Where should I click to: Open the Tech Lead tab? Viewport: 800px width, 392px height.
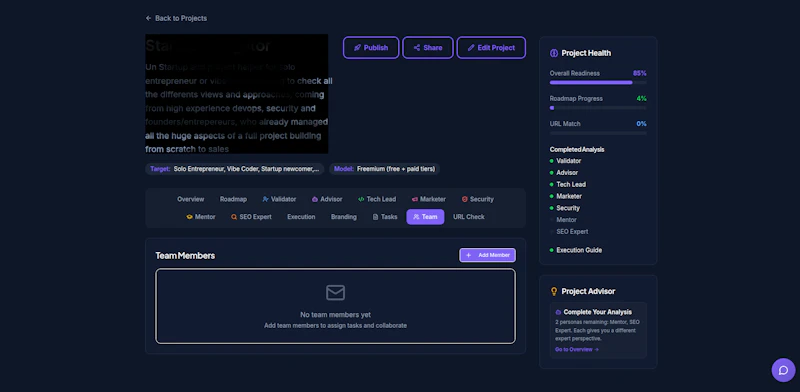377,199
